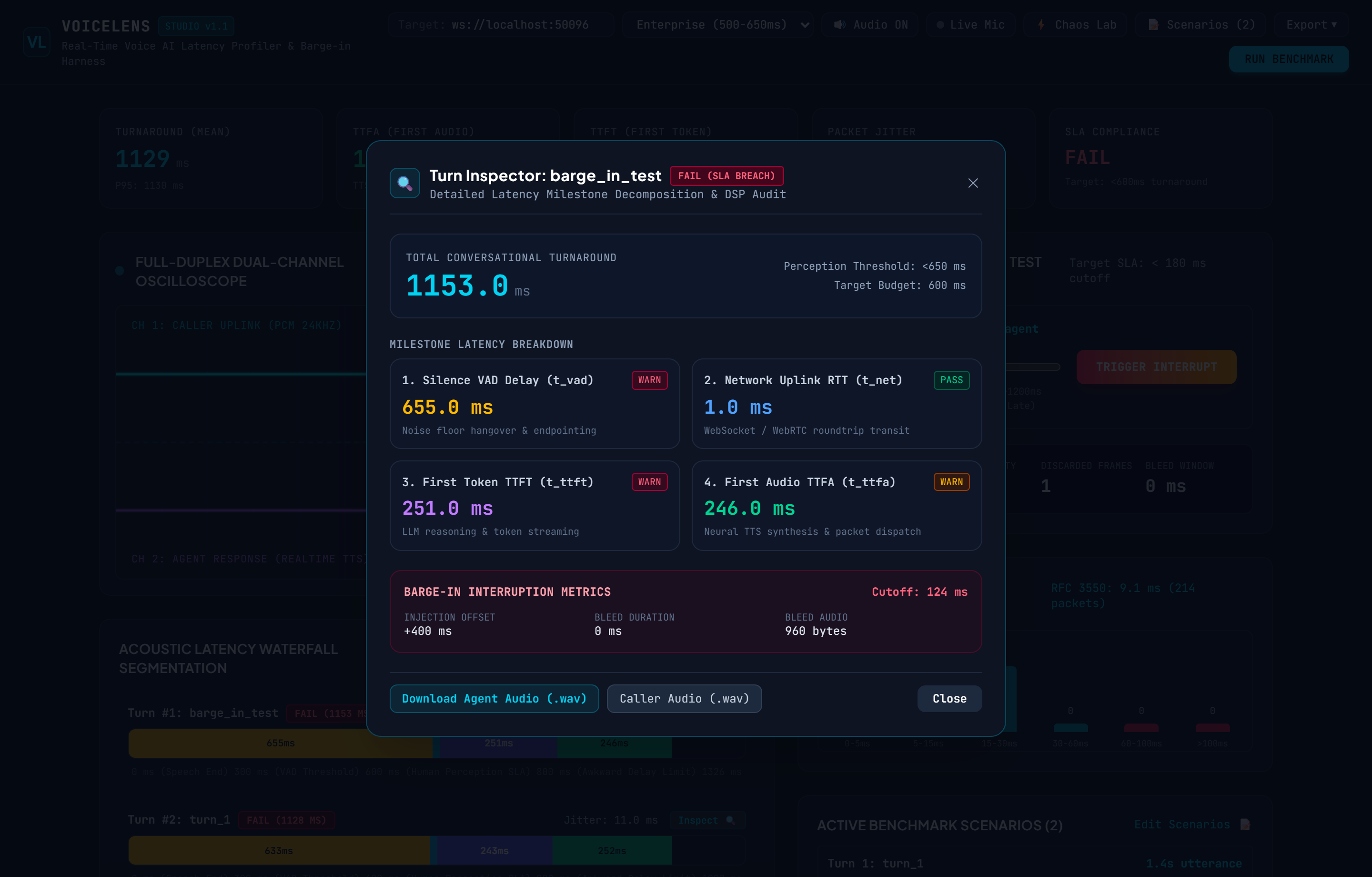Click the lightning icon next to Chaos Lab

pyautogui.click(x=1041, y=24)
